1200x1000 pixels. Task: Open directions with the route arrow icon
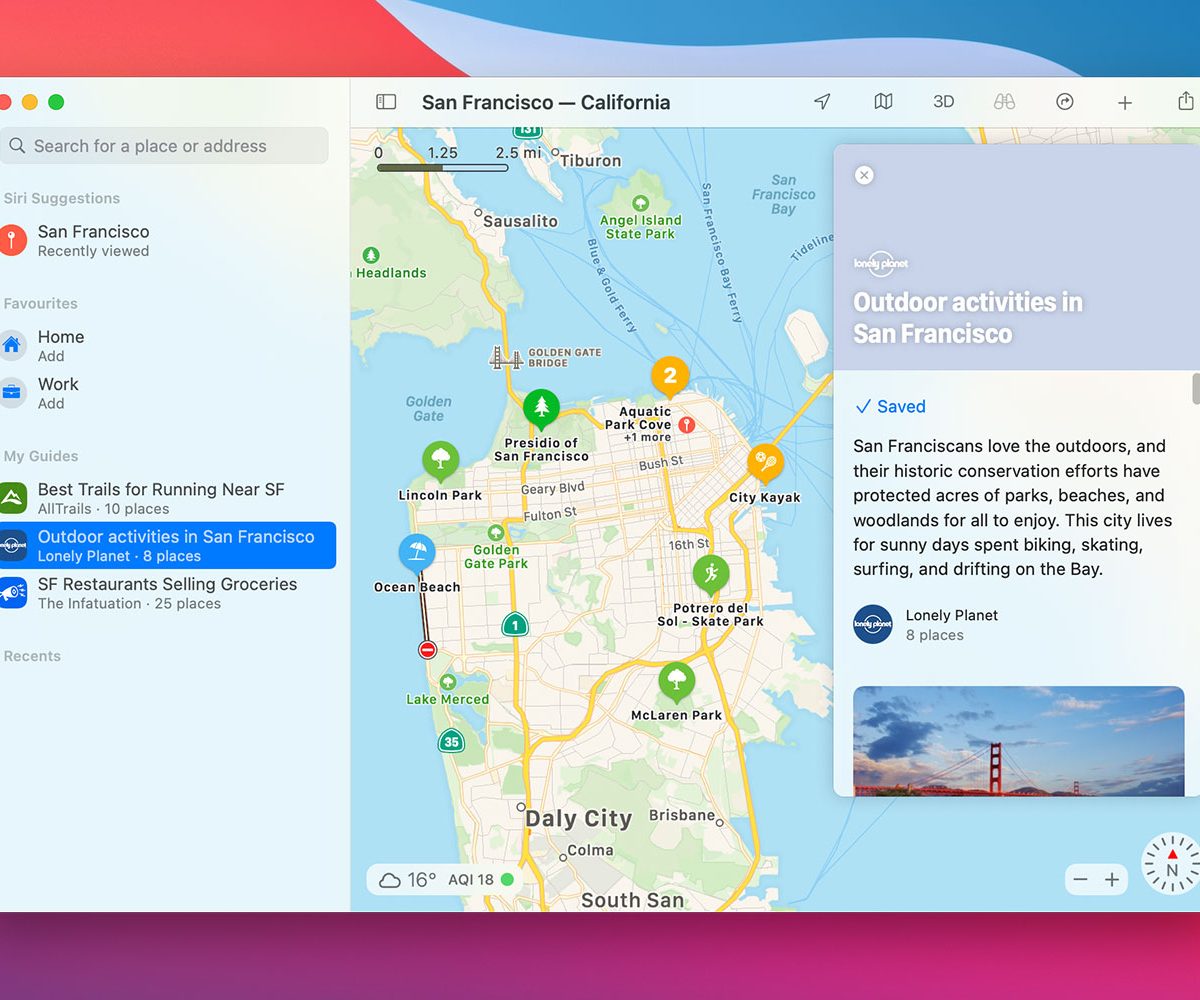pos(1065,102)
